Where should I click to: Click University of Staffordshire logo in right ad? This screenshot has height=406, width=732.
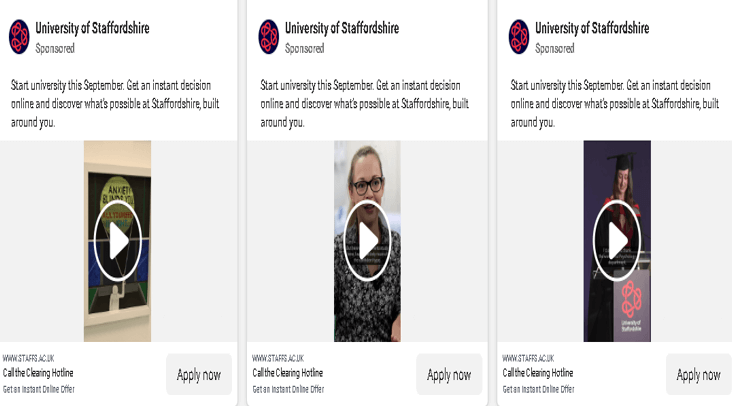pos(519,36)
